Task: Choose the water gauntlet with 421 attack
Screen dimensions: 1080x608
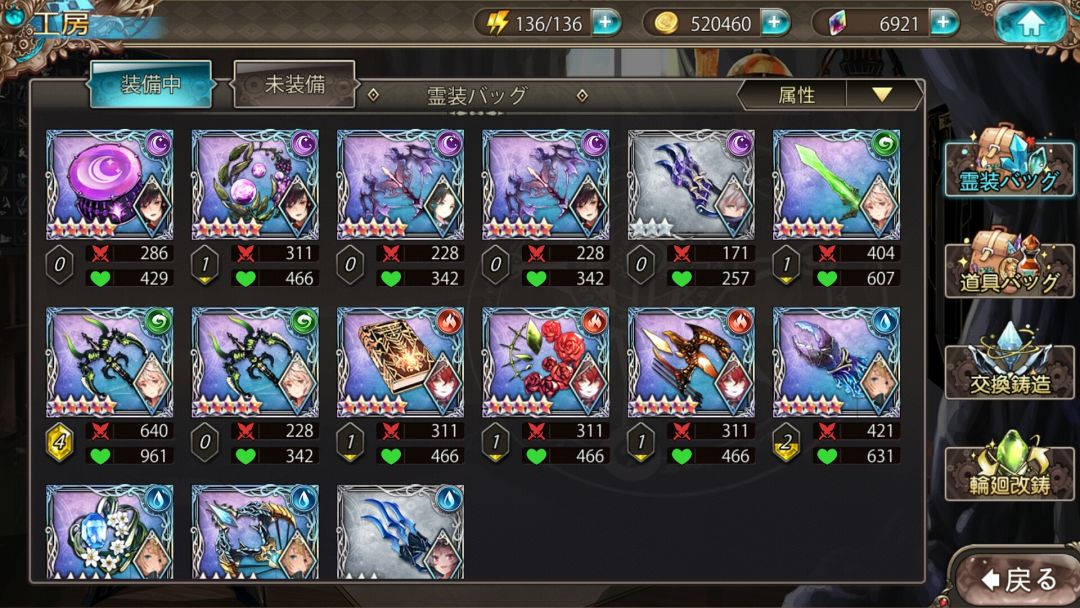Action: tap(836, 362)
